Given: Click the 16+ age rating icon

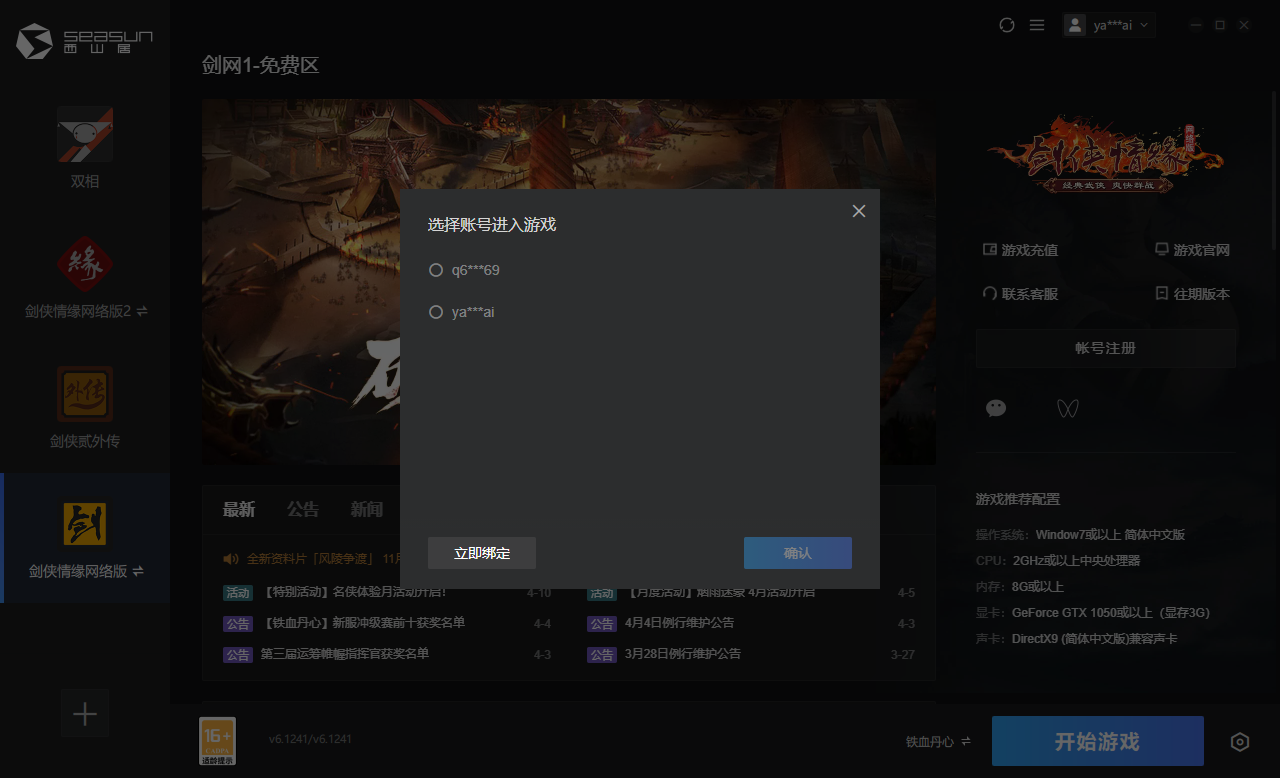Looking at the screenshot, I should point(218,741).
